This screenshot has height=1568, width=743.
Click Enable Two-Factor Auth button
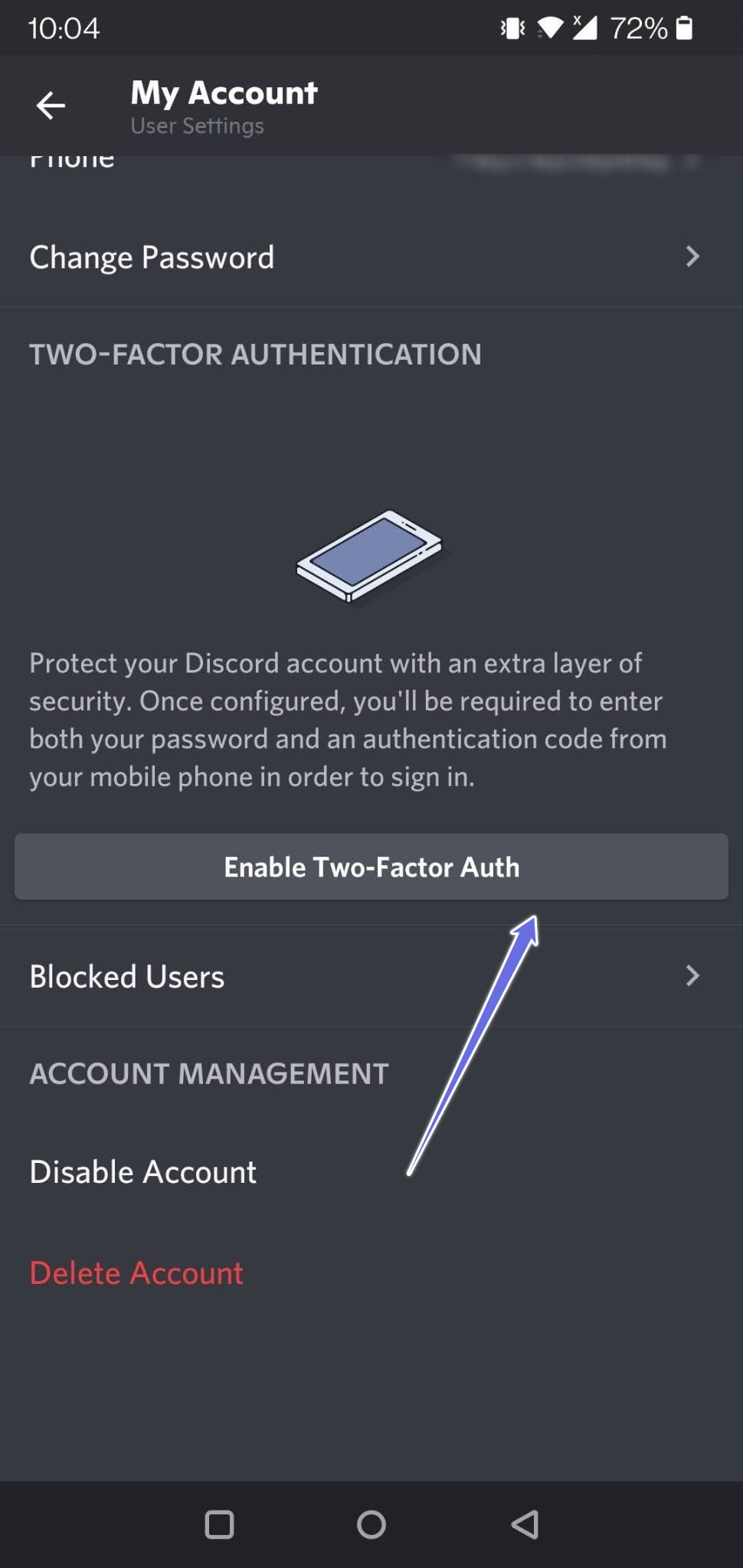pos(371,867)
